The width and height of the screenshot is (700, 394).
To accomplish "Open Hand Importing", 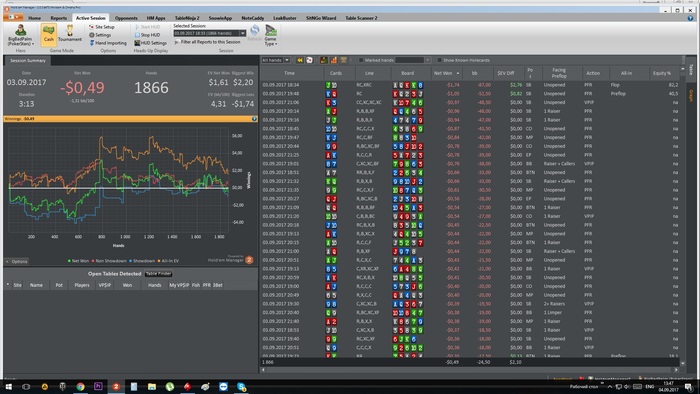I will (108, 43).
